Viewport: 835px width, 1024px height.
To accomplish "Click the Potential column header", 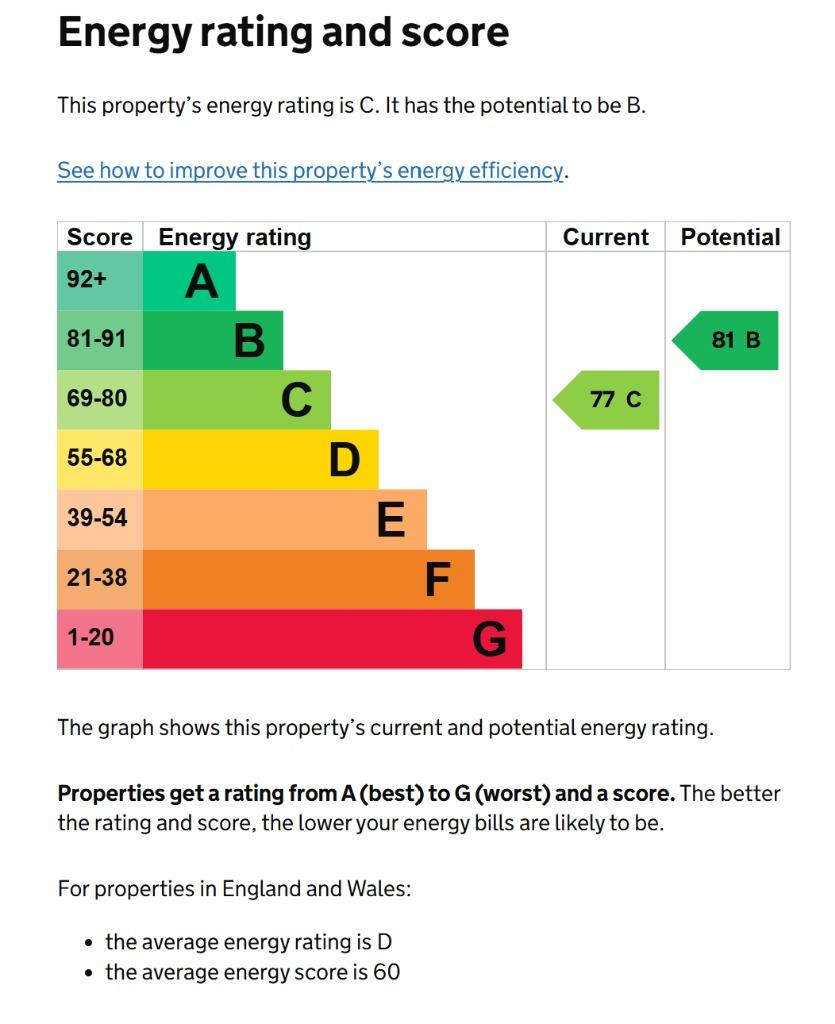I will (x=730, y=237).
